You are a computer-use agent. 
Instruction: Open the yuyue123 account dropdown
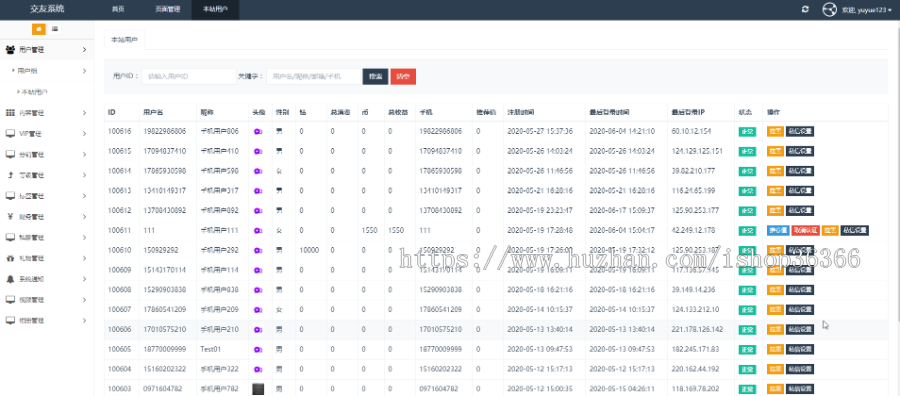pyautogui.click(x=866, y=10)
